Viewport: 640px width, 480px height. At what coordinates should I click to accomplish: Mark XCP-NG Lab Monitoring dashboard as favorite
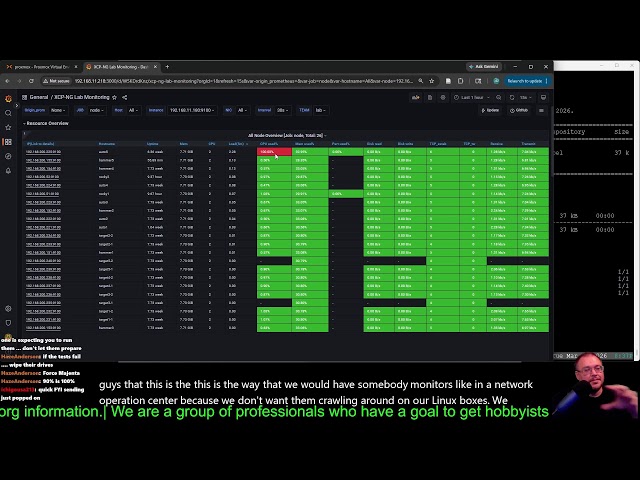click(x=115, y=98)
